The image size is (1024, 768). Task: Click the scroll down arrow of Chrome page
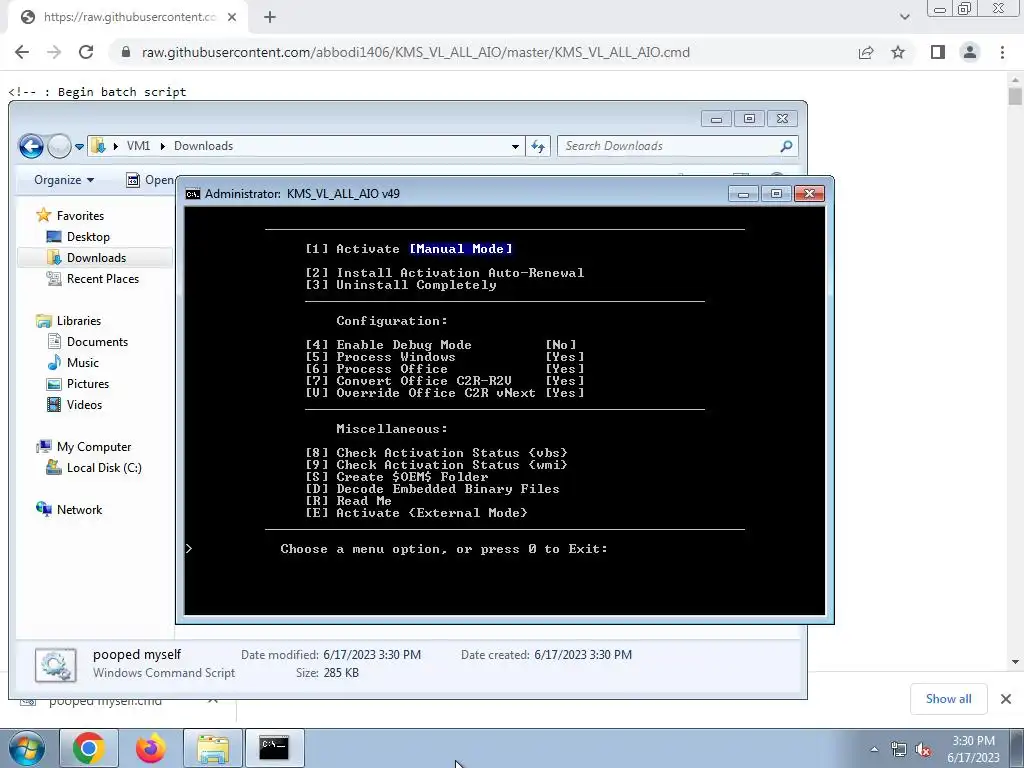coord(1015,662)
